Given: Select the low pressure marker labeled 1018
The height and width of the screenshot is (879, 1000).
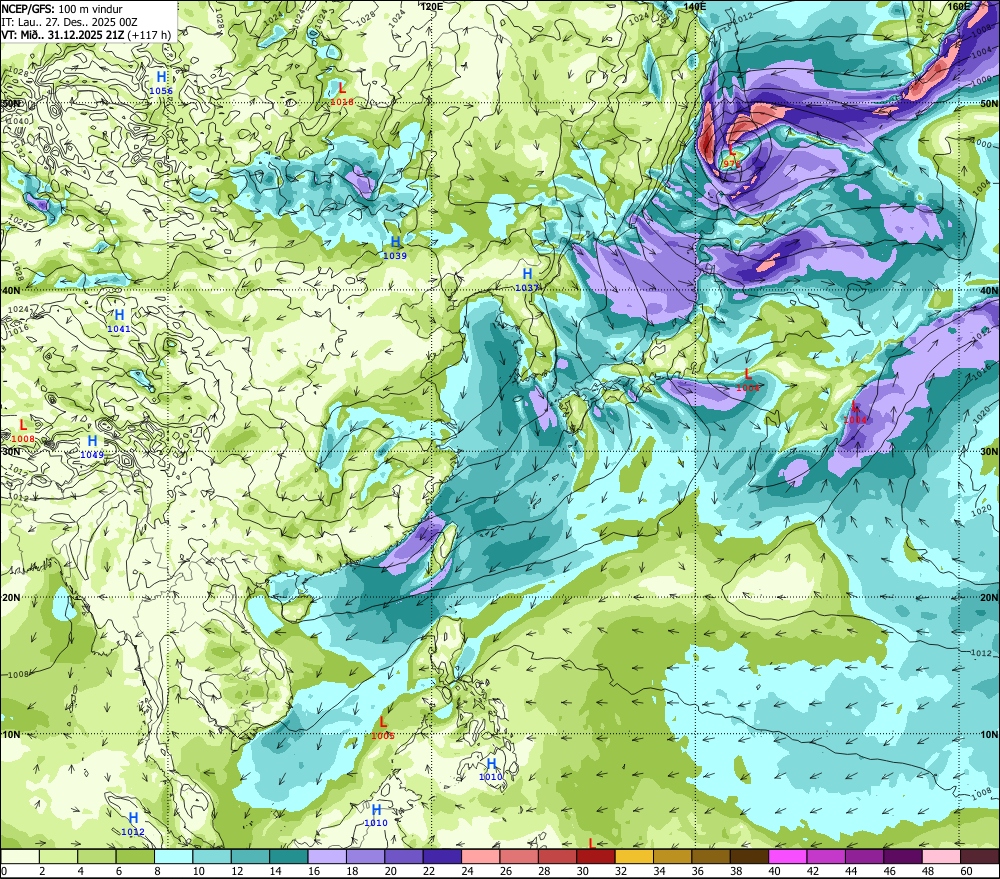Looking at the screenshot, I should [342, 94].
